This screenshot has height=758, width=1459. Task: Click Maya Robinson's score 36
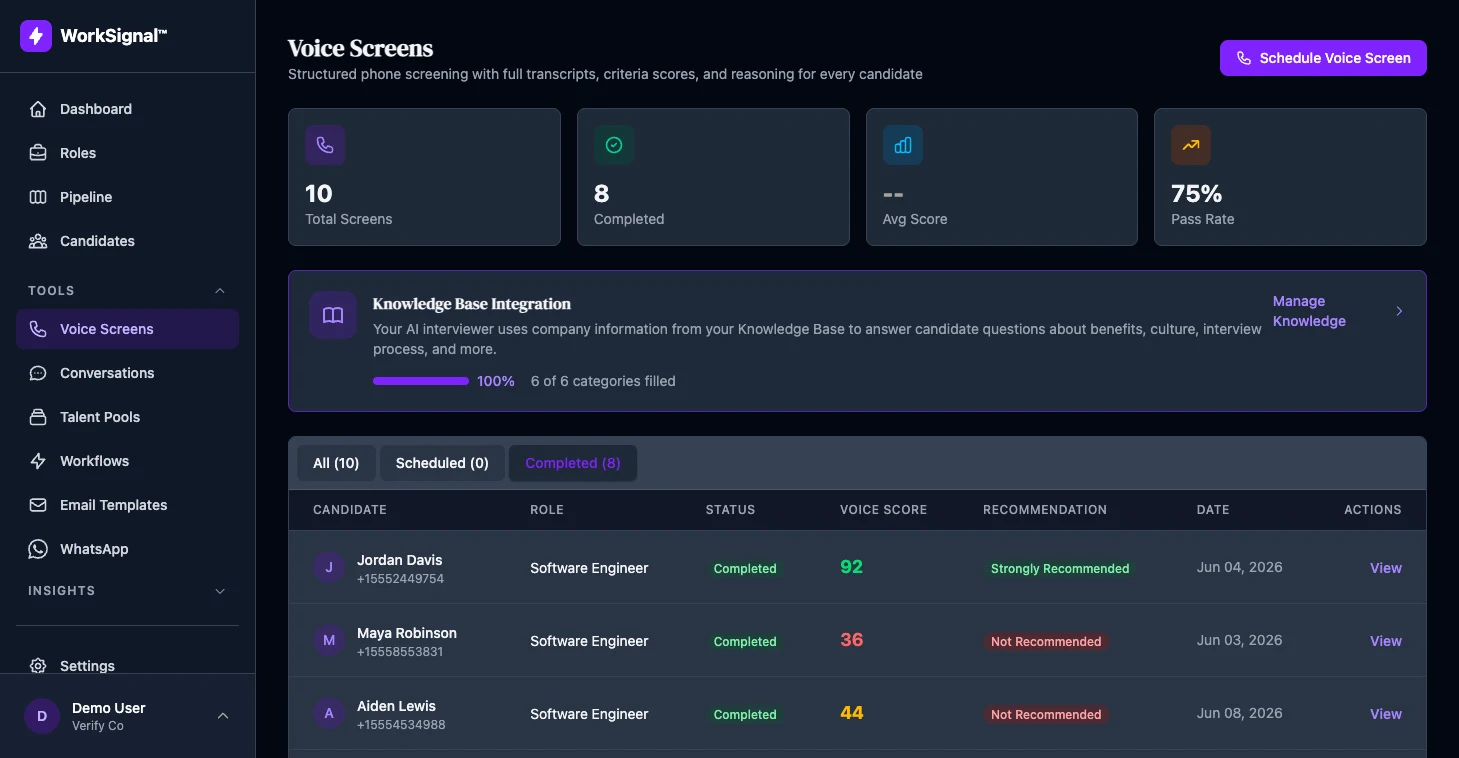pyautogui.click(x=851, y=640)
